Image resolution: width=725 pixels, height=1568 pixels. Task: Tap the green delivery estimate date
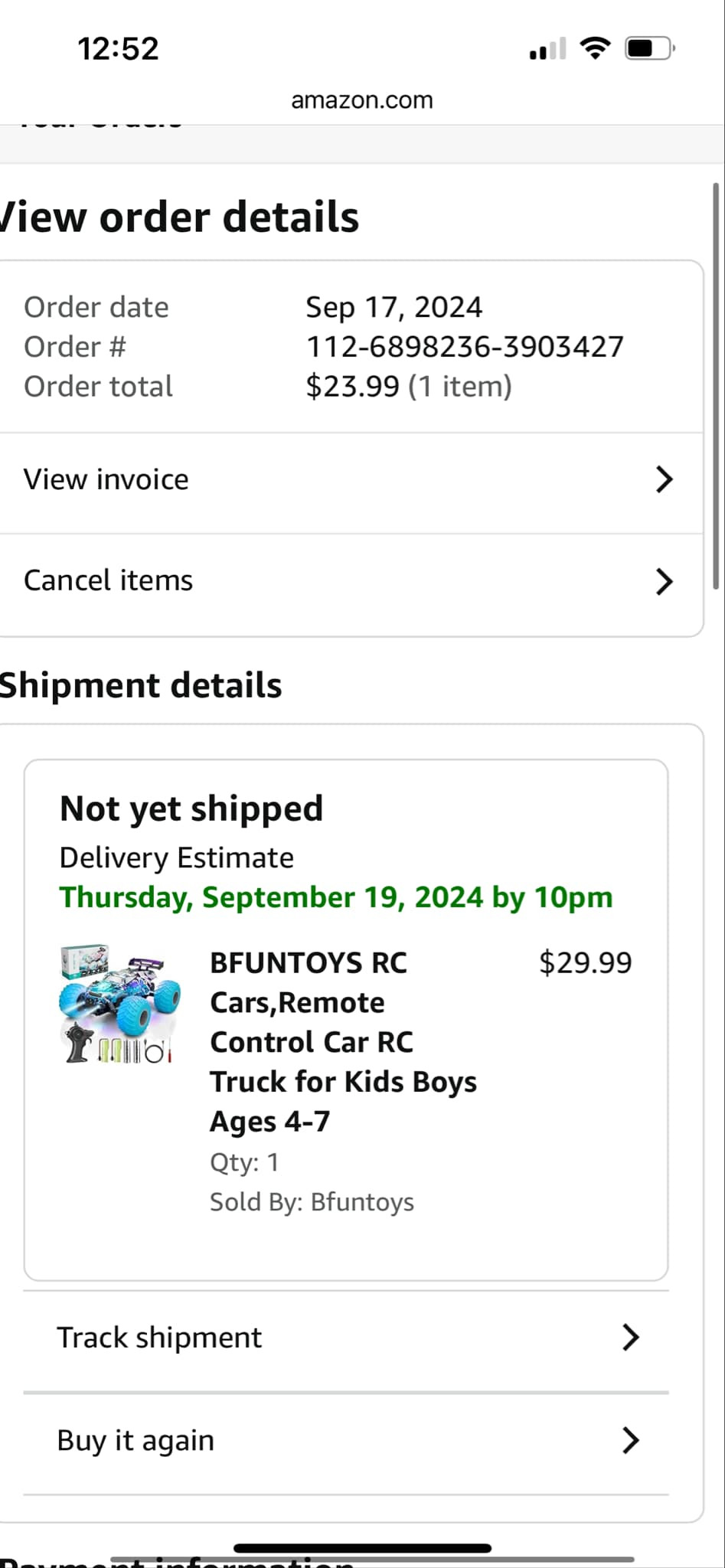pyautogui.click(x=336, y=897)
